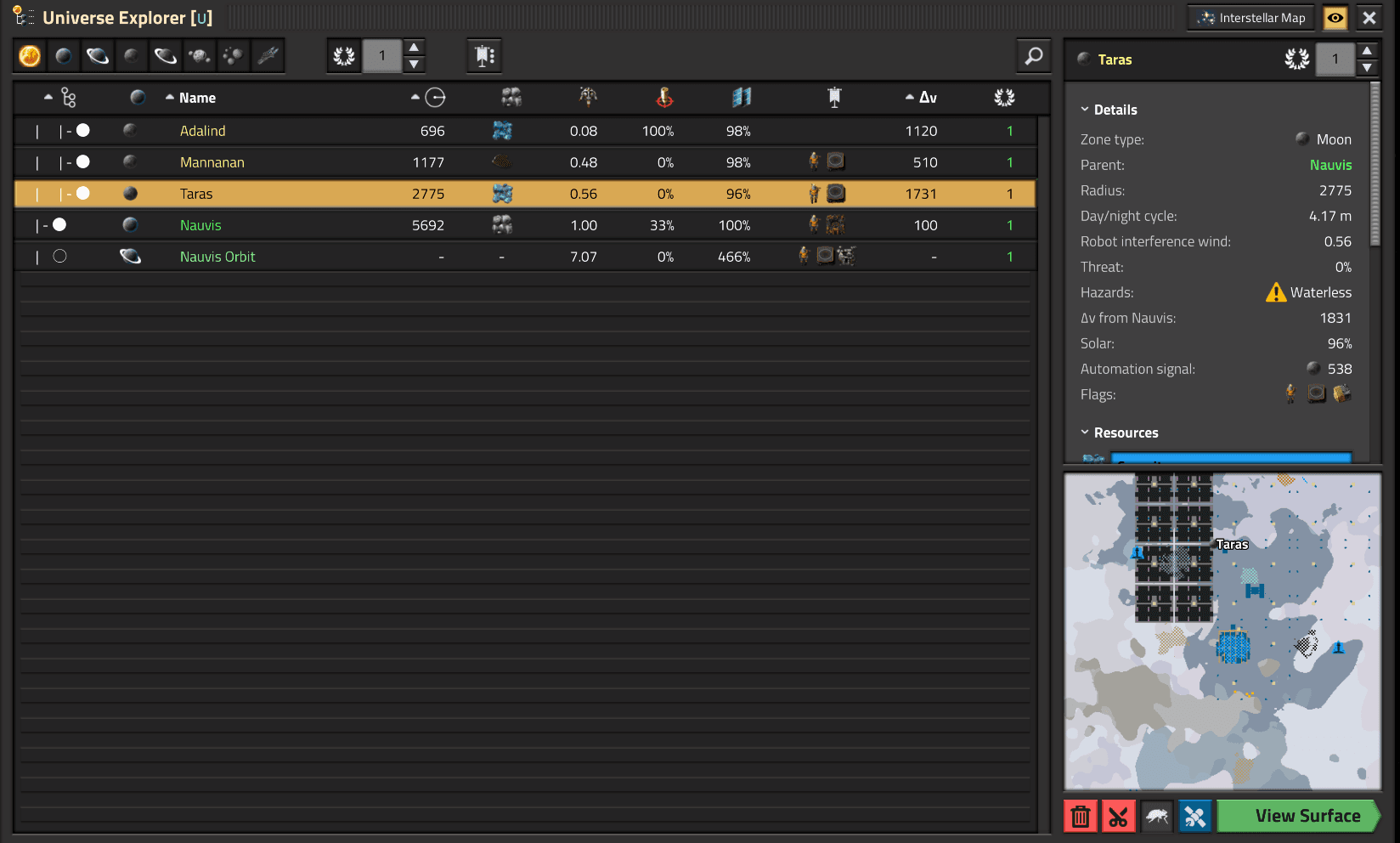This screenshot has height=843, width=1400.
Task: Click the laurel wreath priority icon in toolbar
Action: pos(344,56)
